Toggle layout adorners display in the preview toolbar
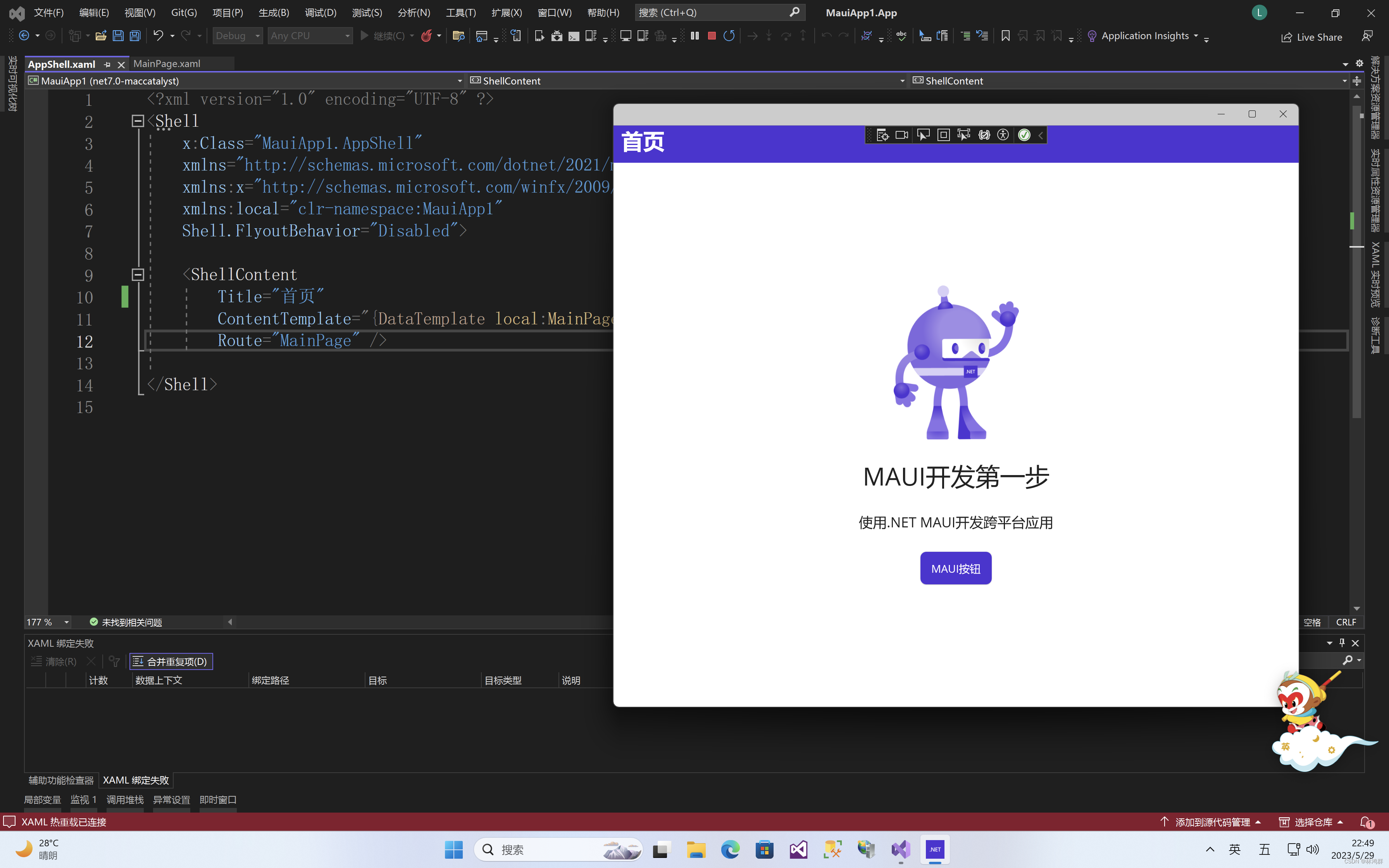This screenshot has height=868, width=1389. 944,134
